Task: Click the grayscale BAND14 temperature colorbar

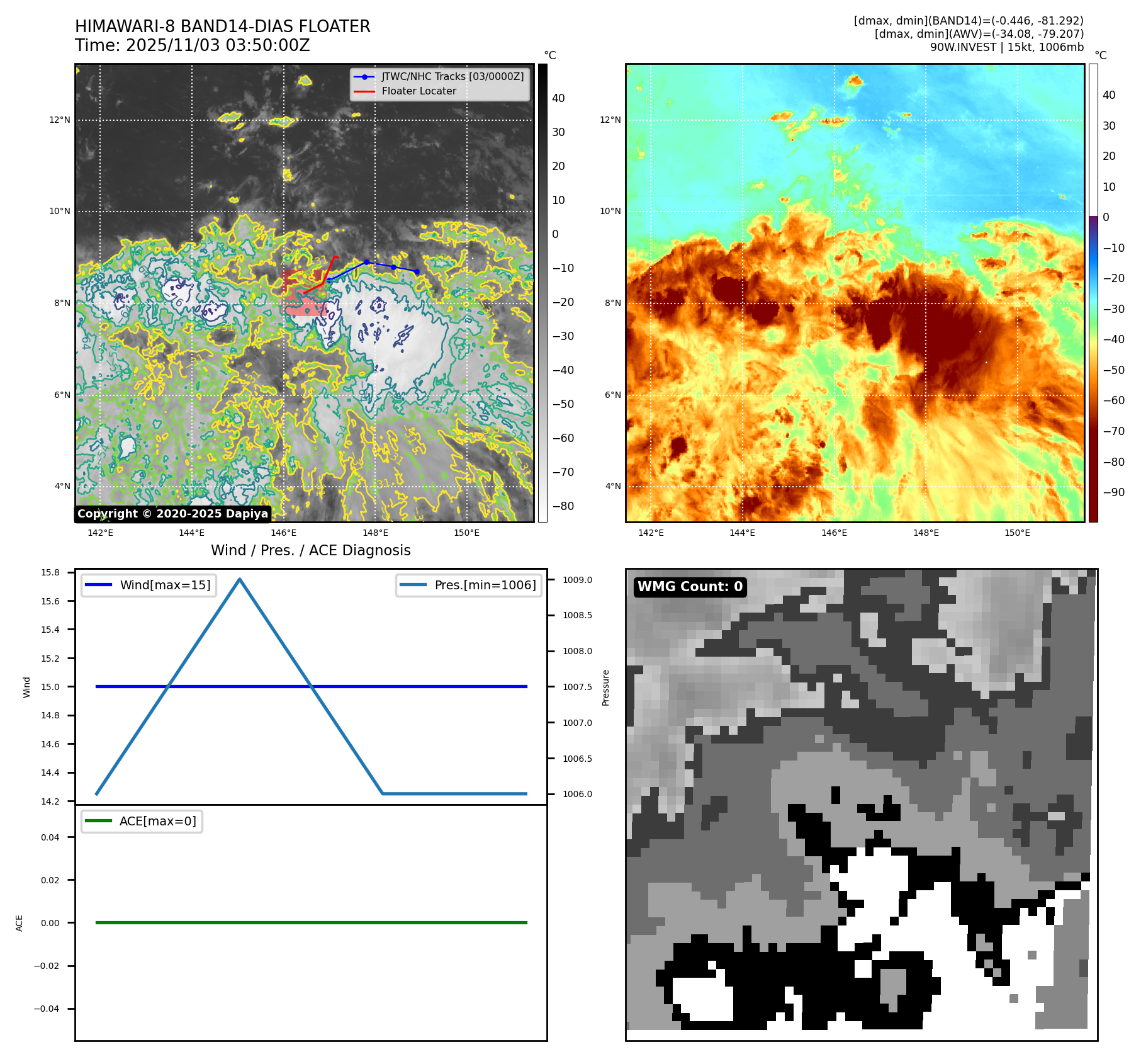Action: click(x=542, y=293)
